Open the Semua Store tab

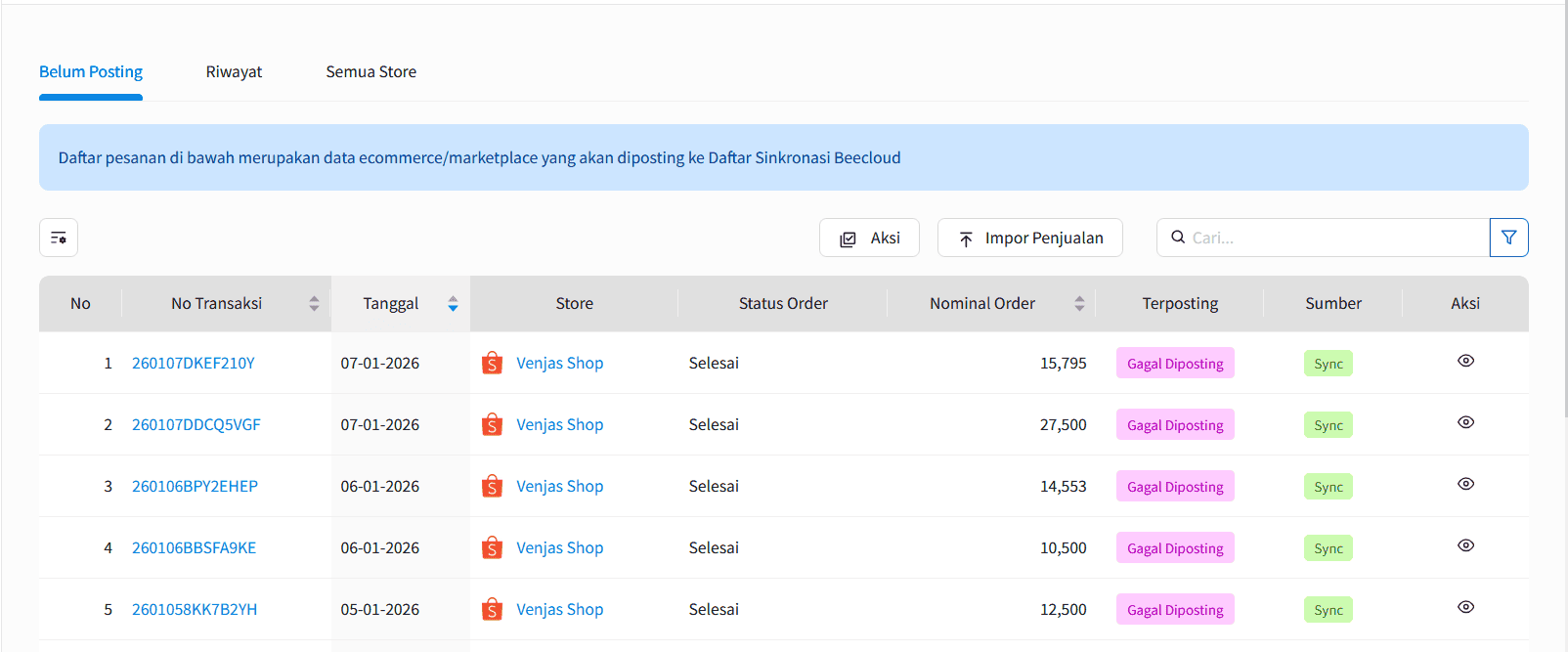click(370, 72)
